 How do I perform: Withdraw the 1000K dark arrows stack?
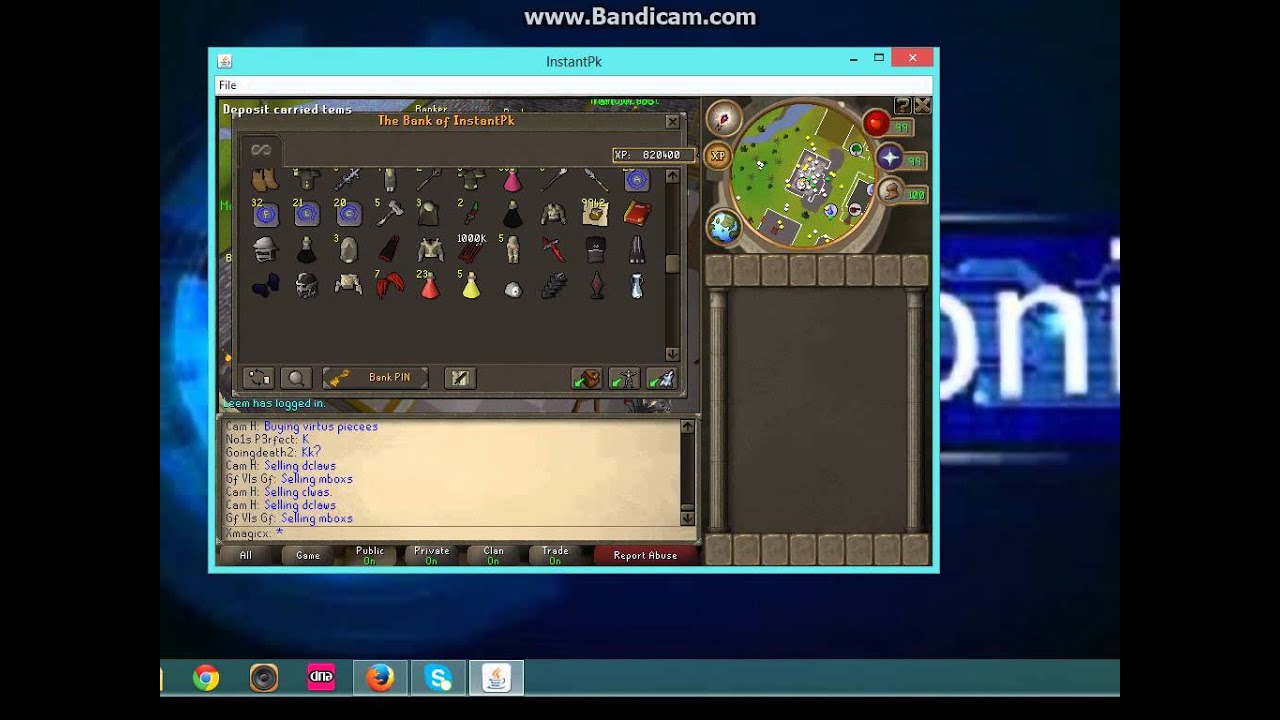pos(471,249)
